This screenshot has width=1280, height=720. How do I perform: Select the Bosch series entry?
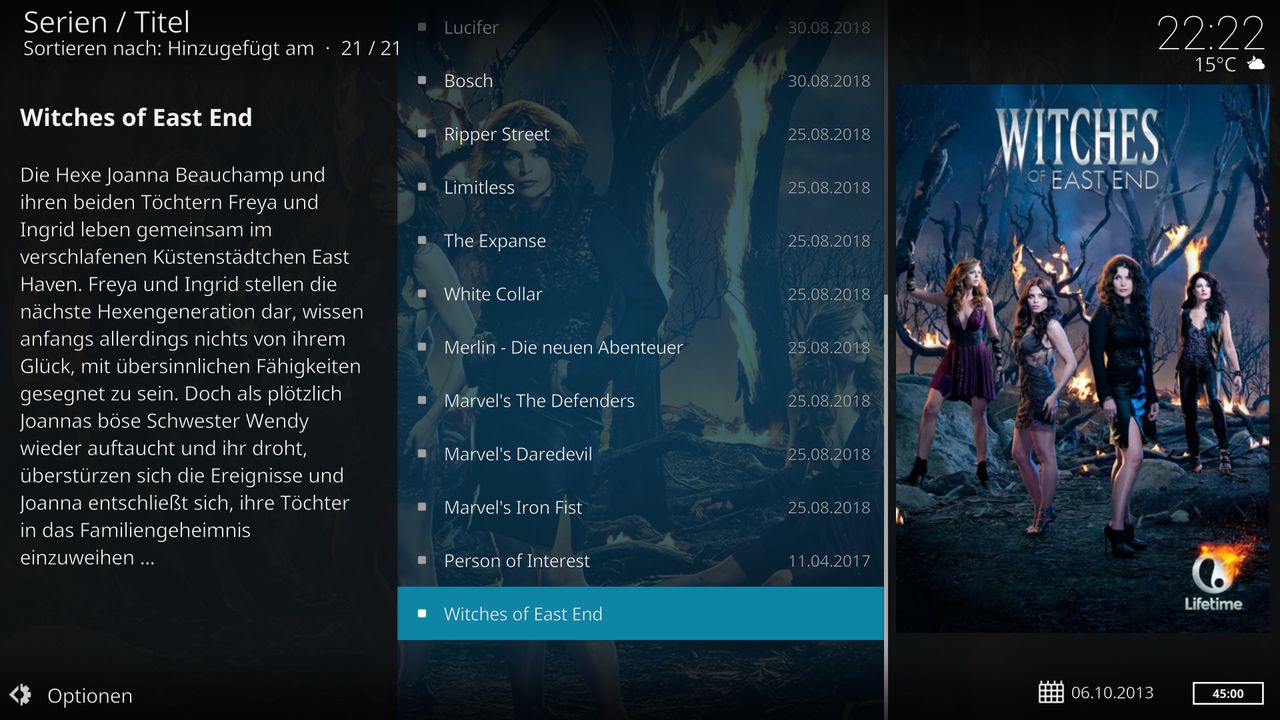point(641,80)
